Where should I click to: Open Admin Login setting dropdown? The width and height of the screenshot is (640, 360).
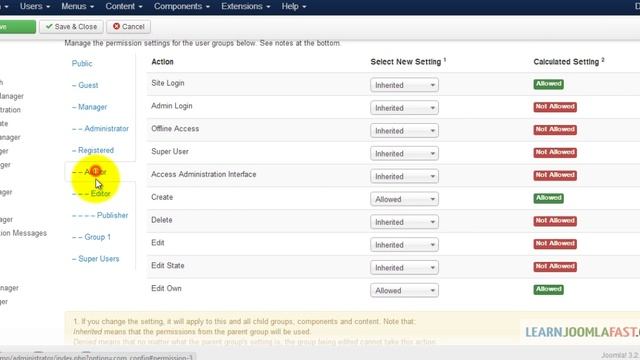404,108
